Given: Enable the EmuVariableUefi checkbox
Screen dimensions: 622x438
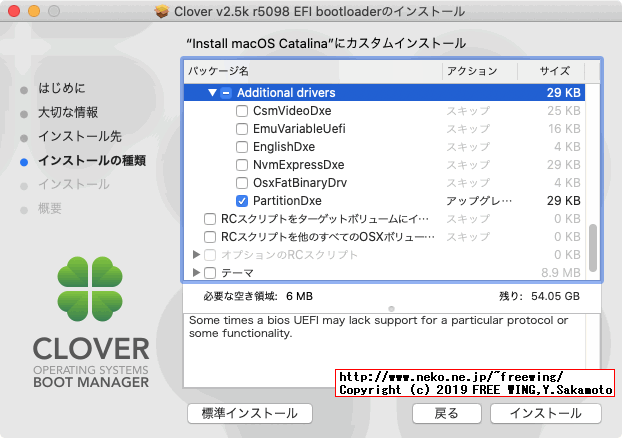Looking at the screenshot, I should tap(242, 129).
